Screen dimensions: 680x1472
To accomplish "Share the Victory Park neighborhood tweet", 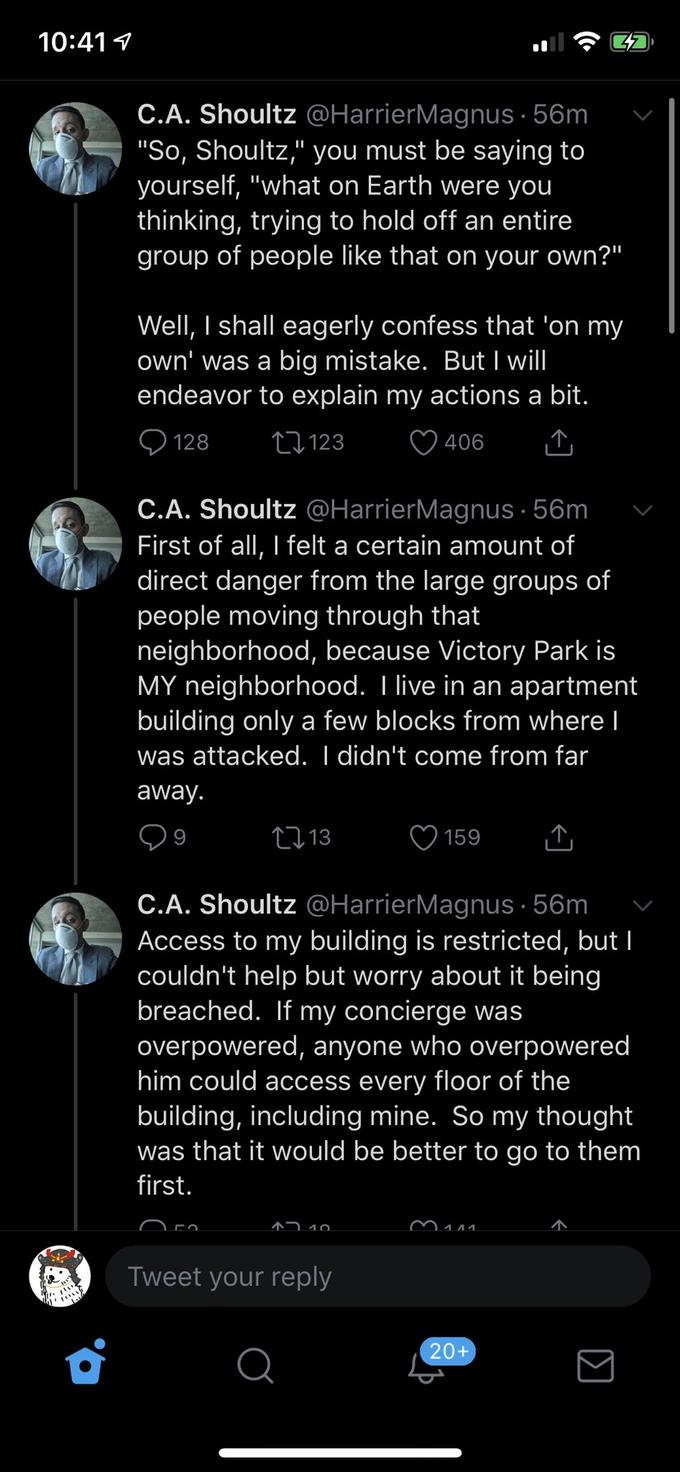I will click(559, 836).
